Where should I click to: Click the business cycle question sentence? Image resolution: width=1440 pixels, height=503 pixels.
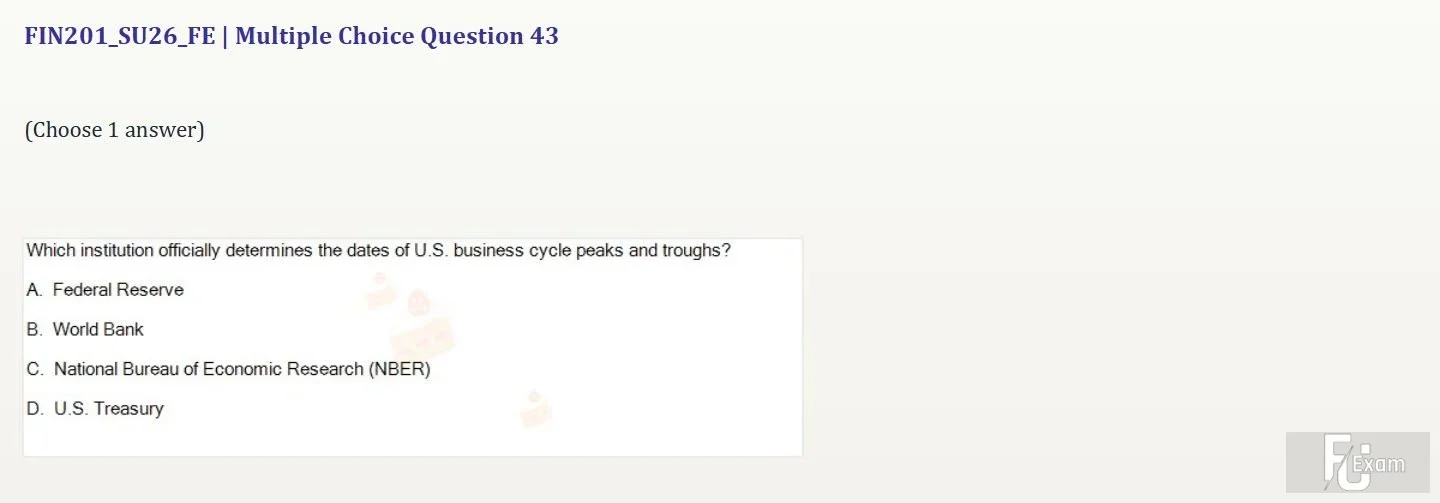pos(379,250)
